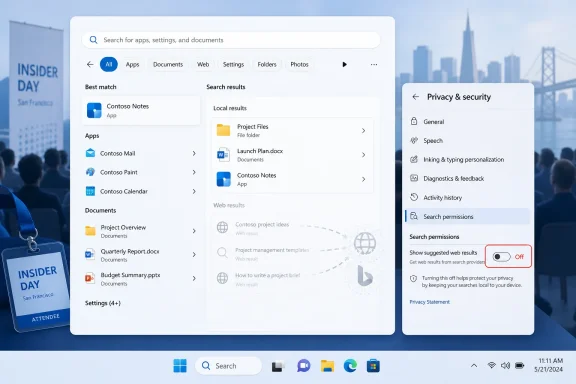Switch to Photos filter tab
Screen dimensions: 576x384
[299, 64]
